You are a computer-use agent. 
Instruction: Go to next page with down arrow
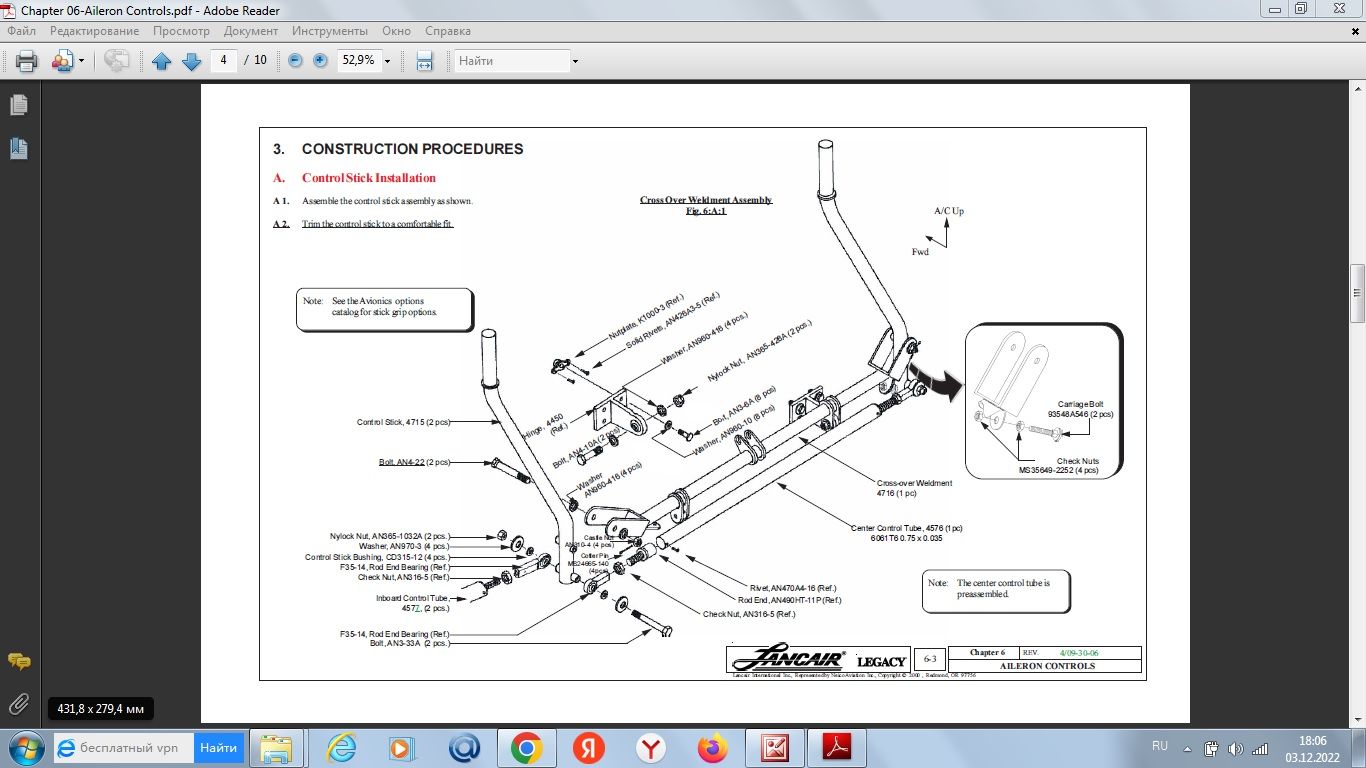[x=191, y=61]
